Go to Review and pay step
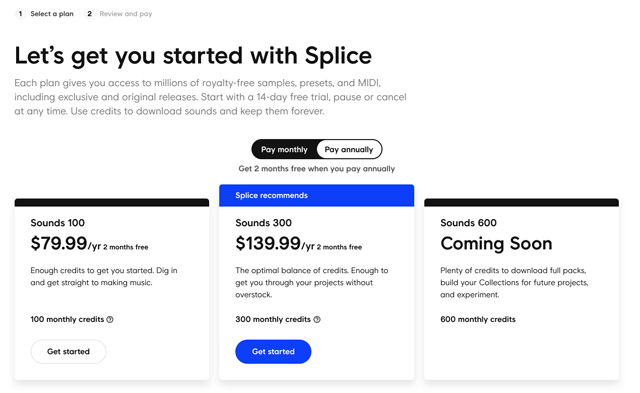This screenshot has height=393, width=640. pyautogui.click(x=126, y=14)
